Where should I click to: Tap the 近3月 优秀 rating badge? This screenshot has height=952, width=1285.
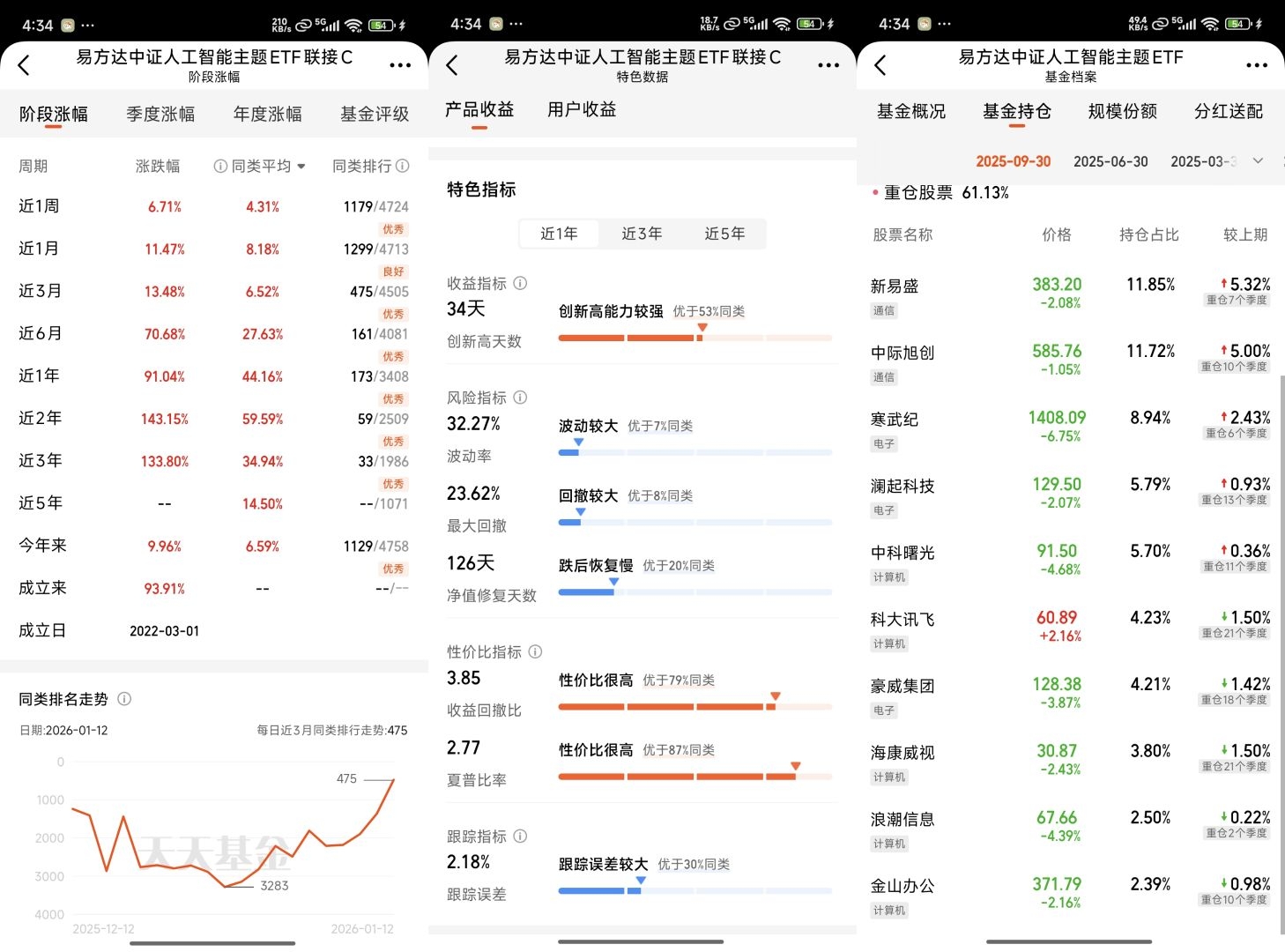click(x=393, y=315)
